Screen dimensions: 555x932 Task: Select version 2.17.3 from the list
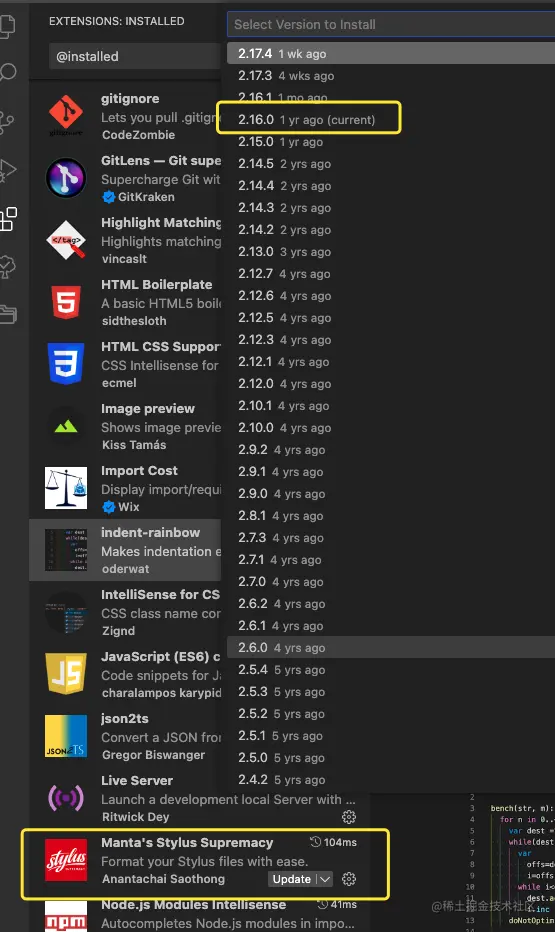coord(391,75)
